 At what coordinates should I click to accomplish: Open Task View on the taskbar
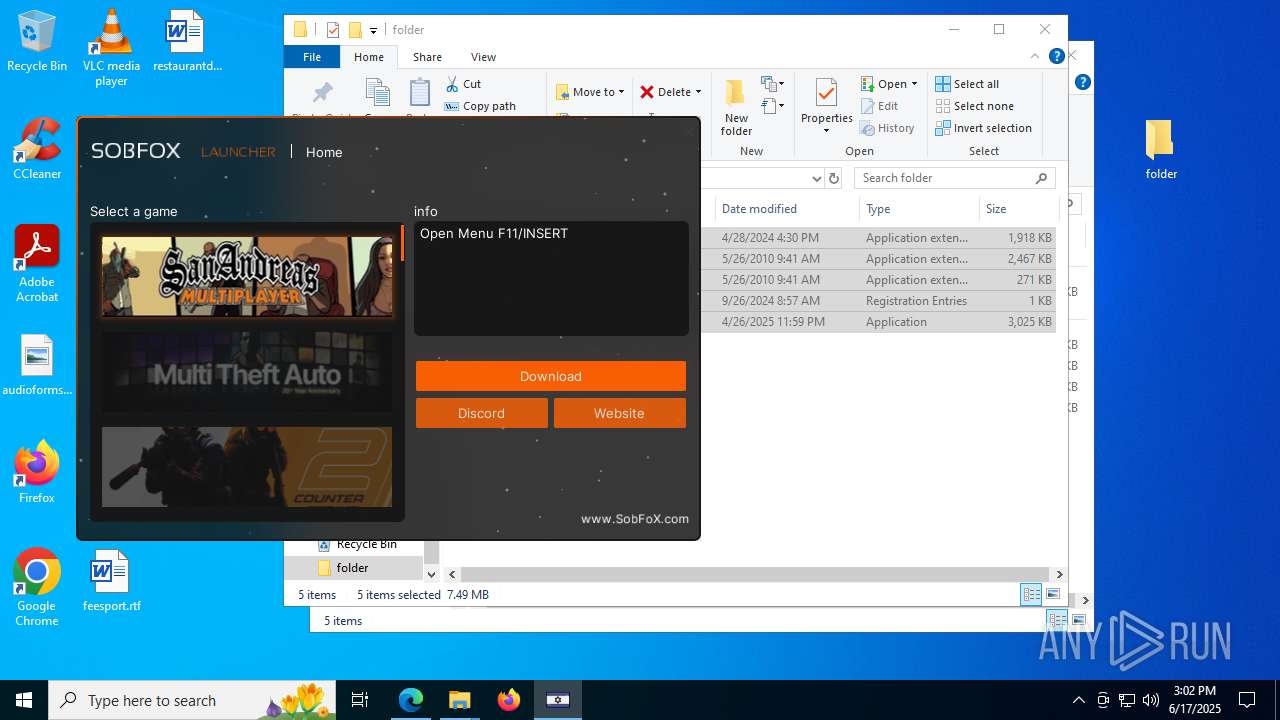pos(360,700)
